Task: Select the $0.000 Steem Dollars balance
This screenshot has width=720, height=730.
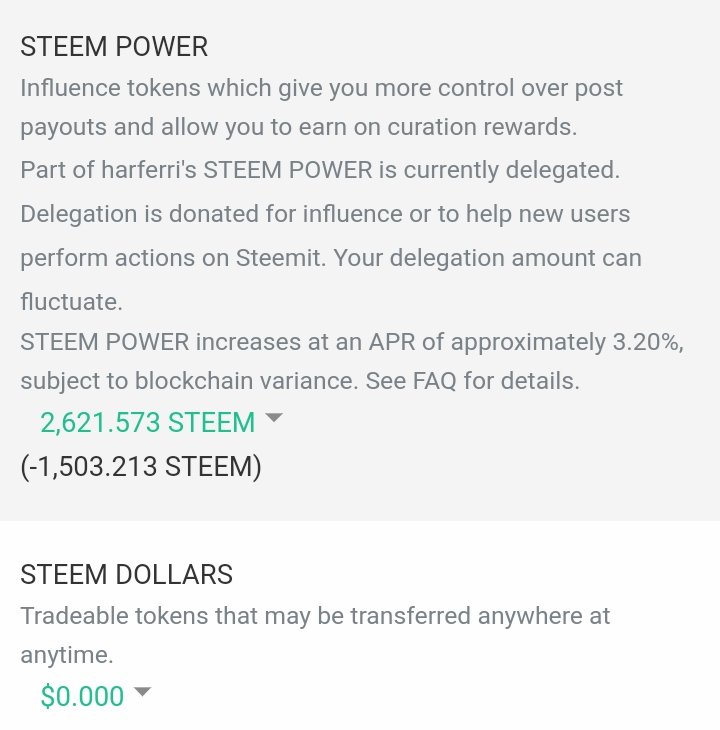Action: 82,696
